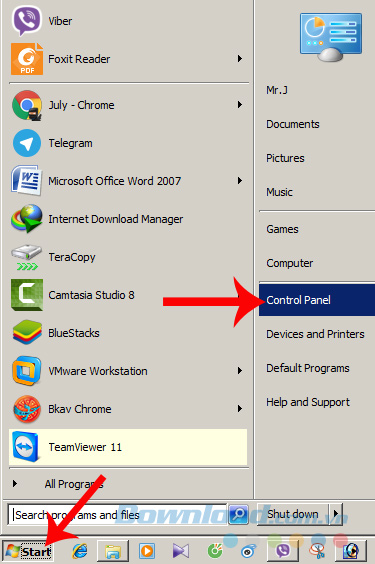375x564 pixels.
Task: Click the Shut down button
Action: click(293, 514)
